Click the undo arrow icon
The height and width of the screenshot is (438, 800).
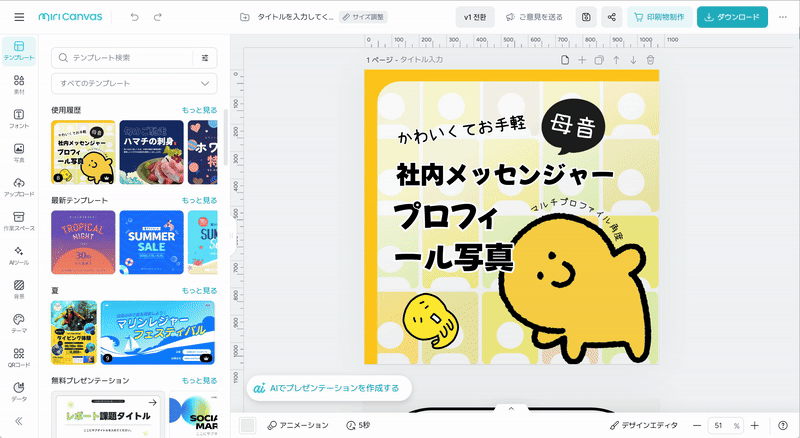133,17
